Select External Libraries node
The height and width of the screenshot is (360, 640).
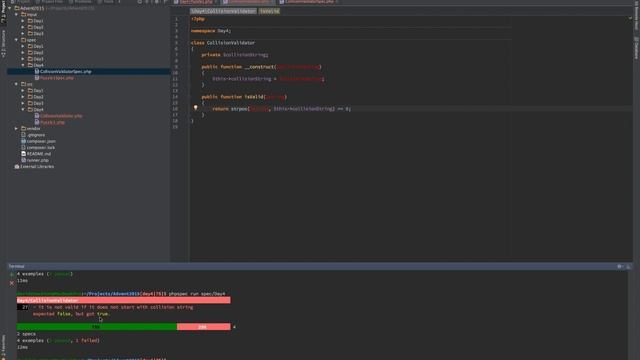click(37, 167)
